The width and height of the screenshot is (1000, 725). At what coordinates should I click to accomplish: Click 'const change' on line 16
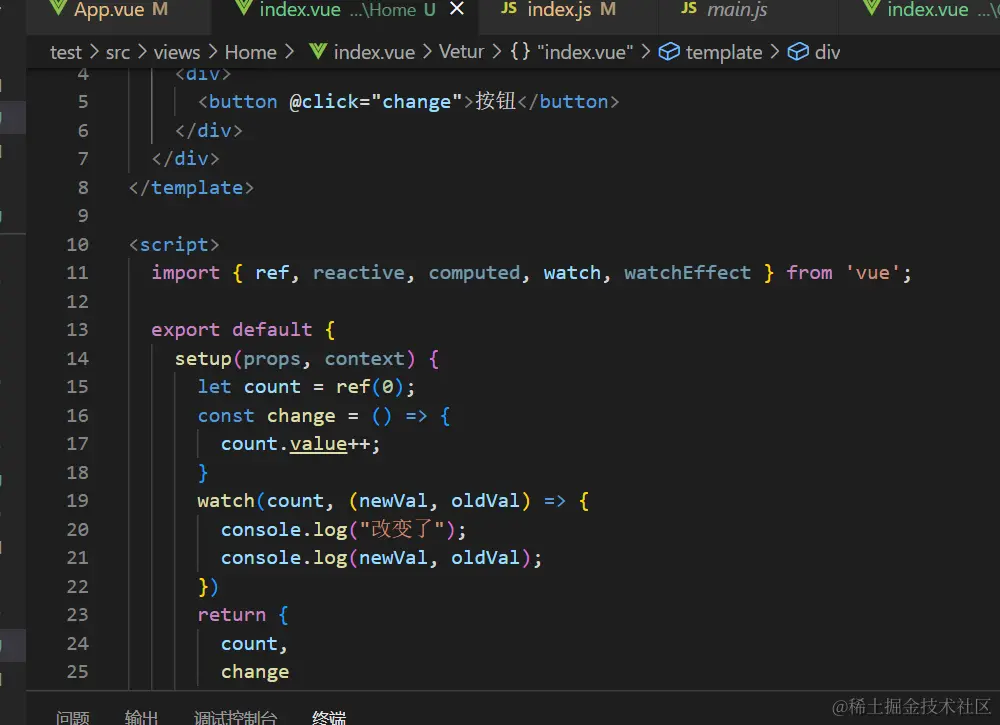pos(267,416)
